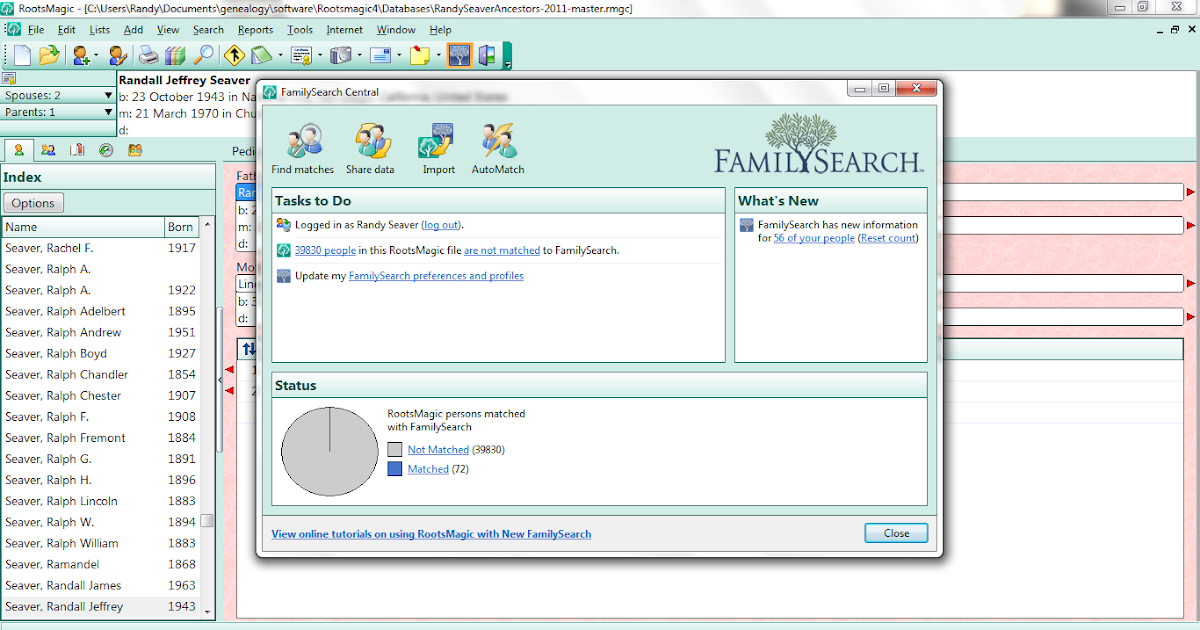Viewport: 1200px width, 630px height.
Task: Click the magnifying glass search icon
Action: click(203, 55)
